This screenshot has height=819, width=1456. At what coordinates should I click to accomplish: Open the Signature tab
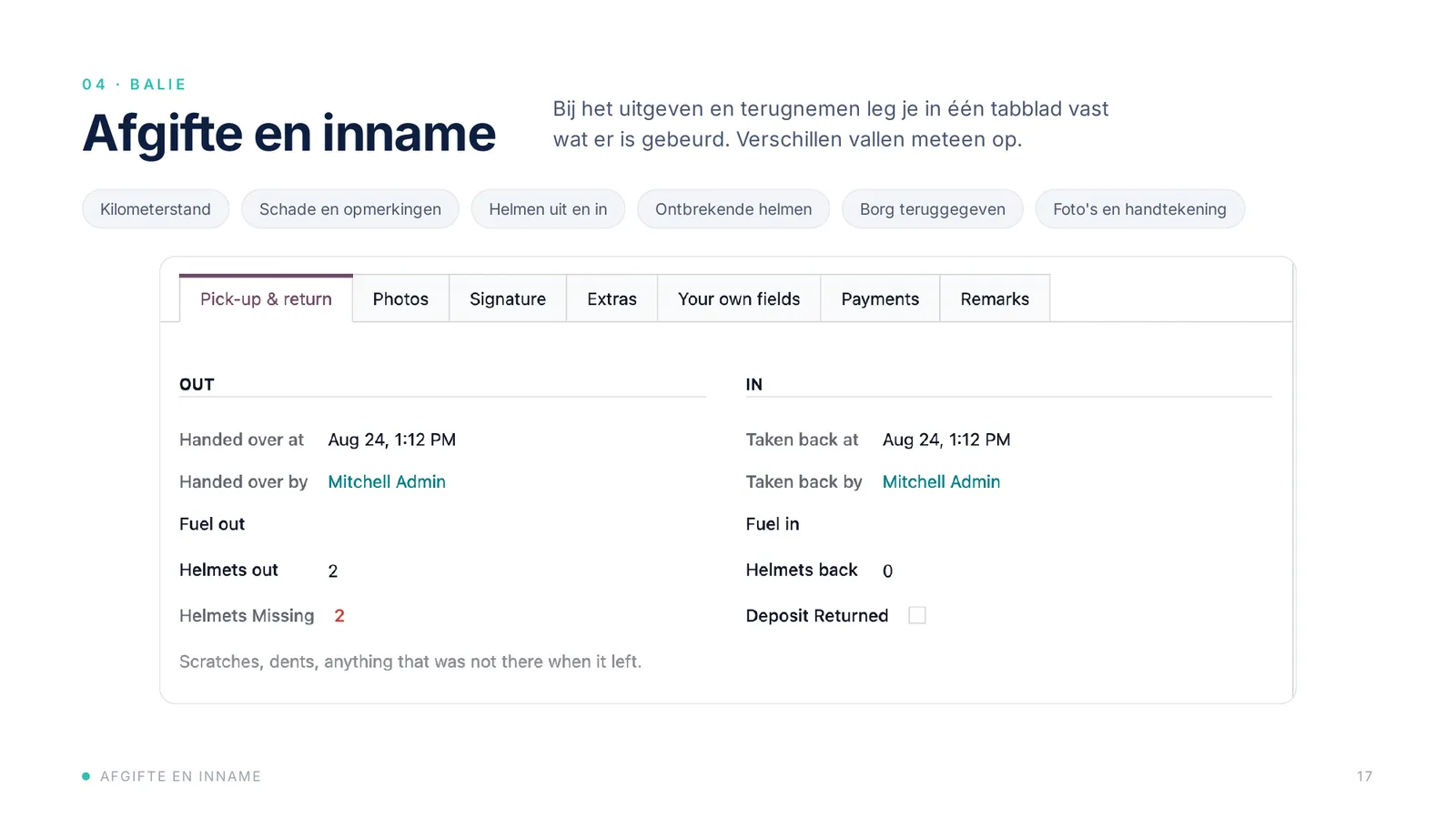point(508,298)
